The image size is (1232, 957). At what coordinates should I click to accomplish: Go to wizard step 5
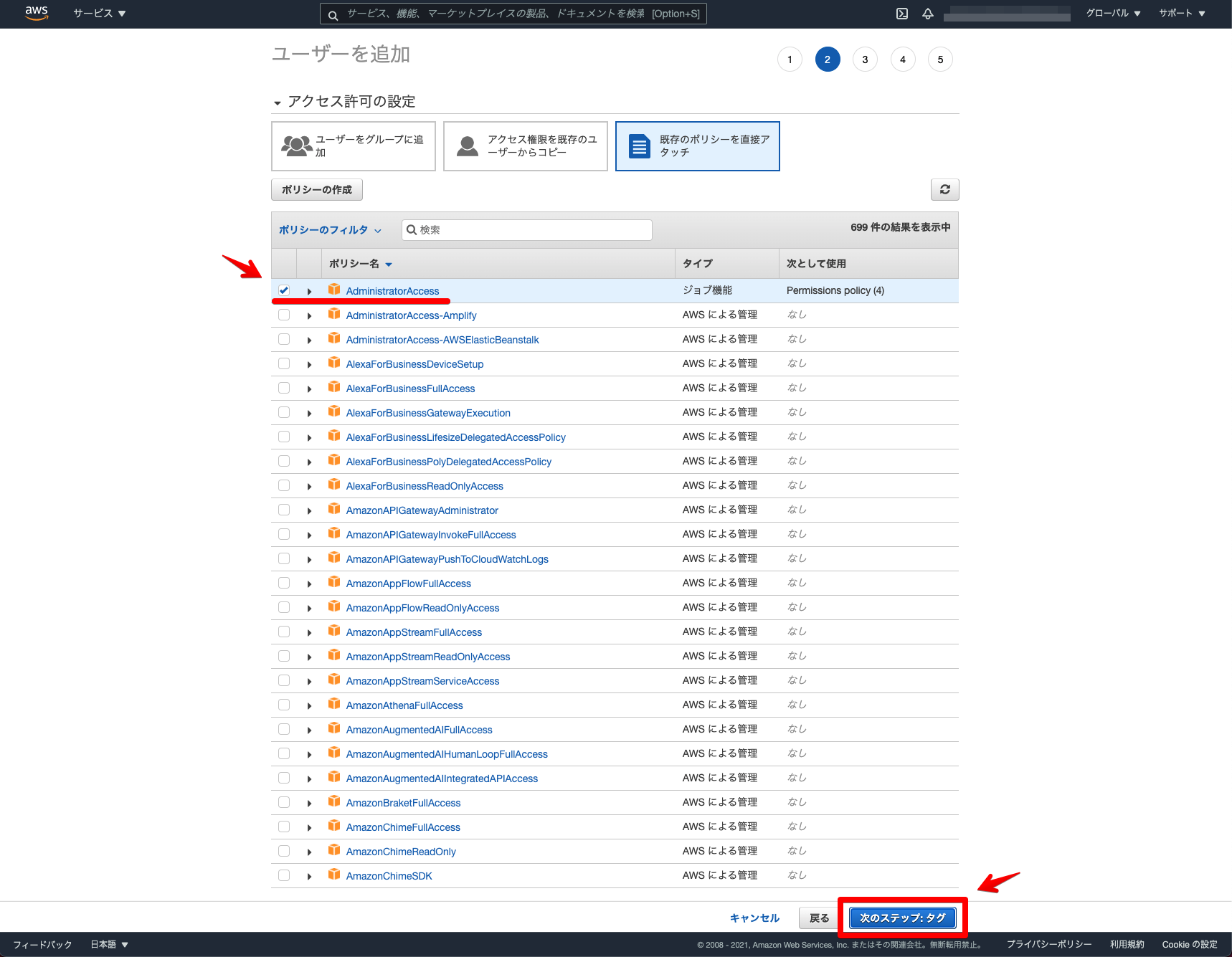click(x=940, y=59)
